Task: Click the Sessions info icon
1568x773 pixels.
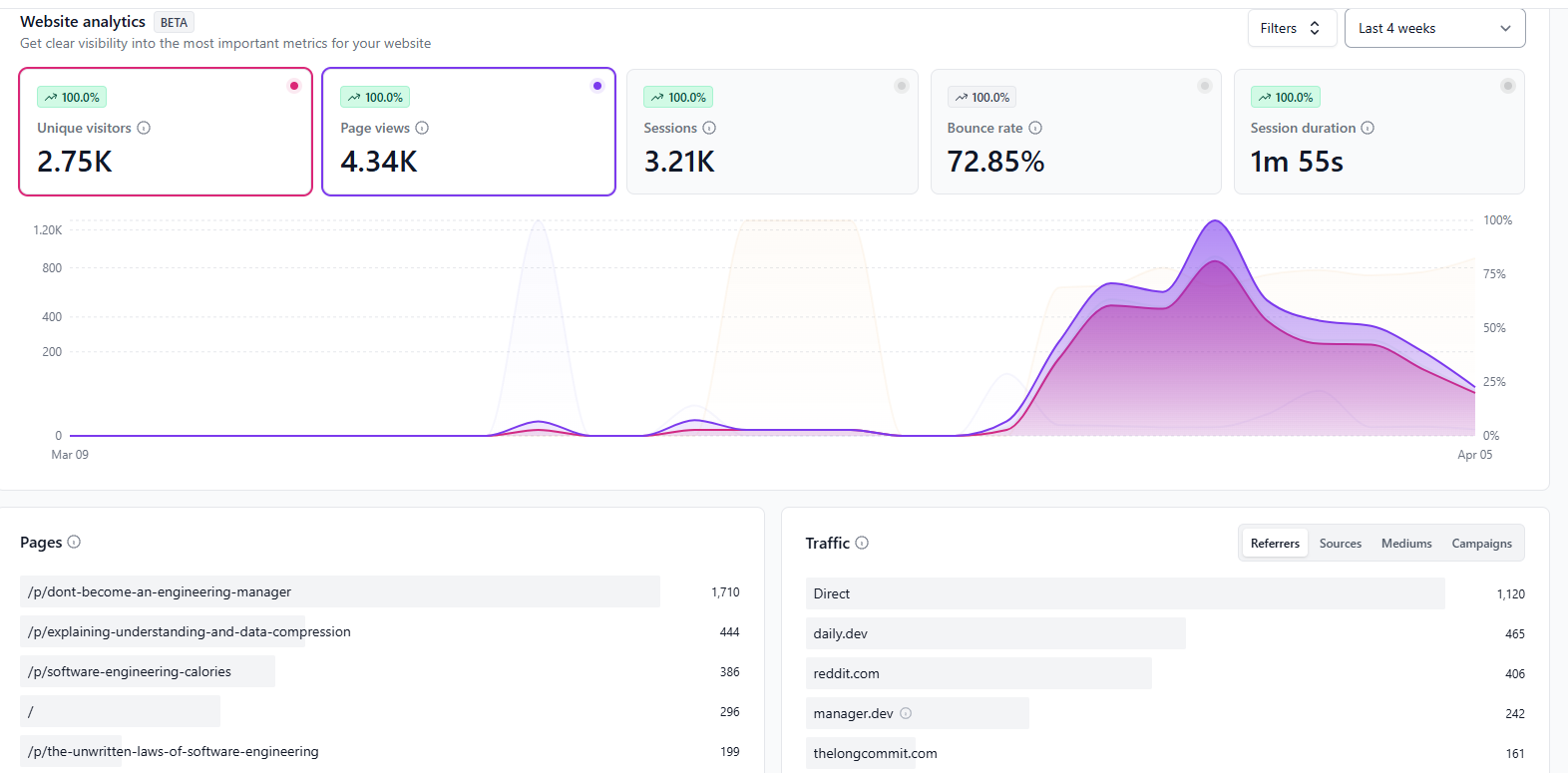Action: click(709, 128)
